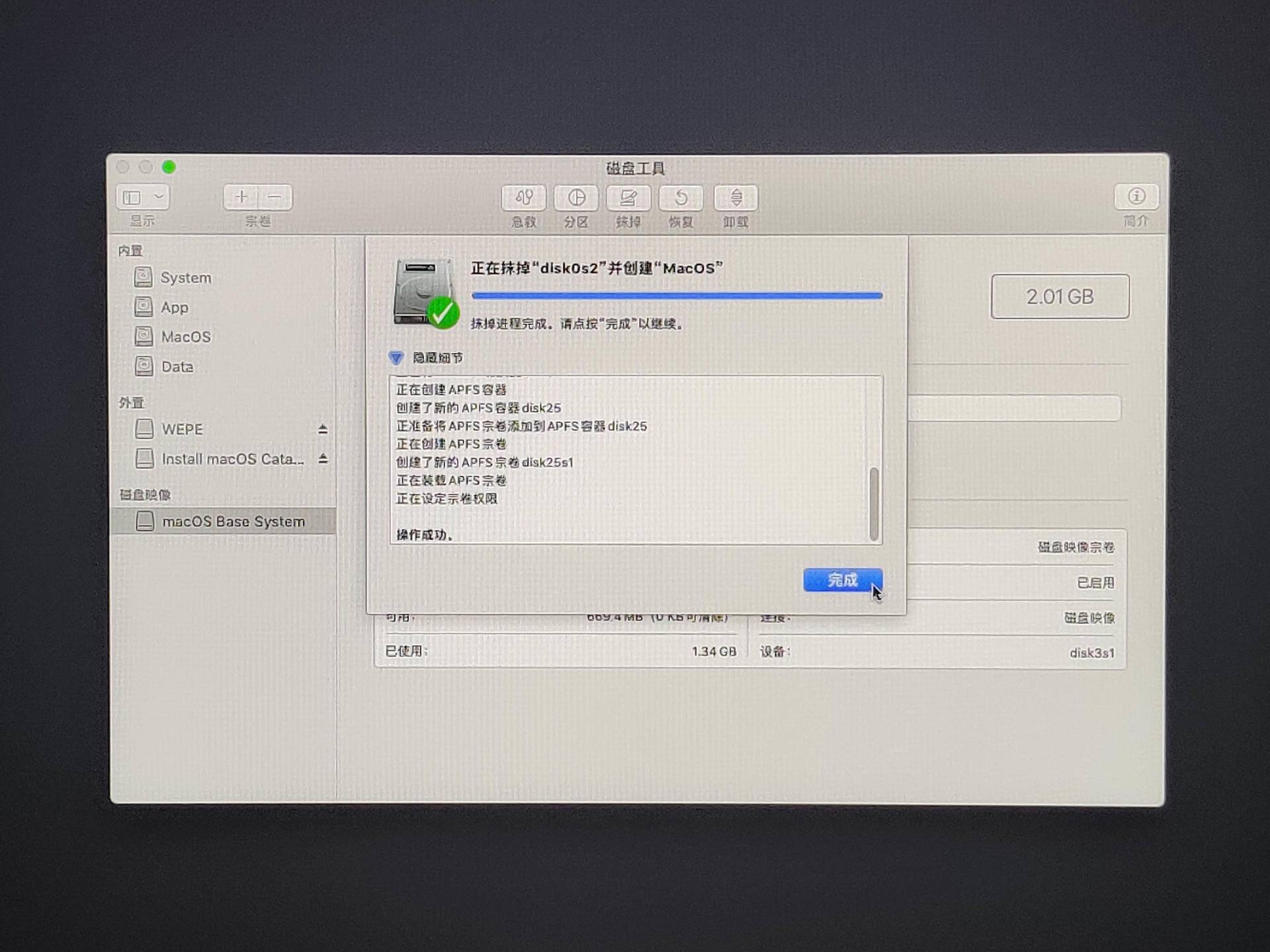The image size is (1270, 952).
Task: Open the sidebar view (显示) dropdown
Action: point(143,197)
